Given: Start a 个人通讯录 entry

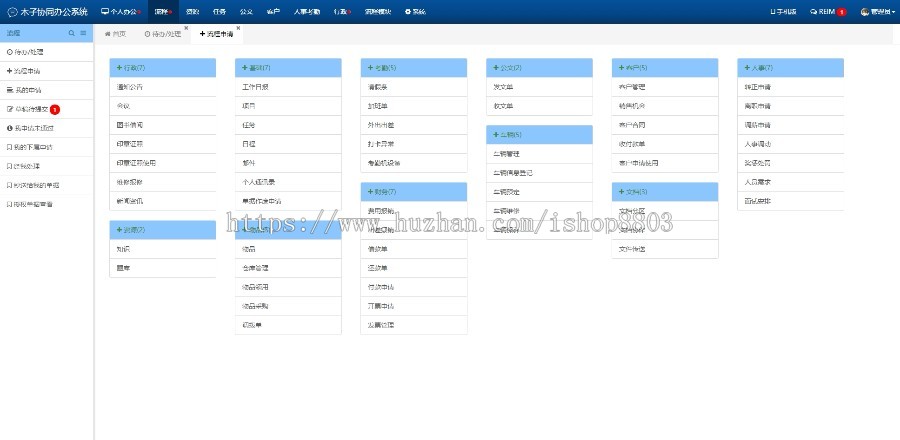Looking at the screenshot, I should click(x=288, y=182).
